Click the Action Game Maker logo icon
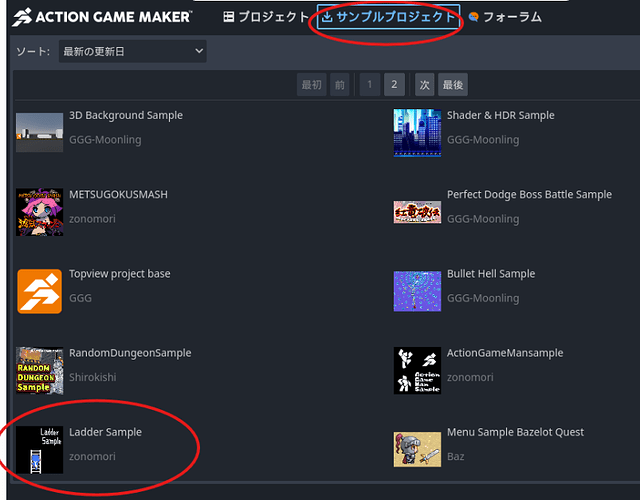 22,17
